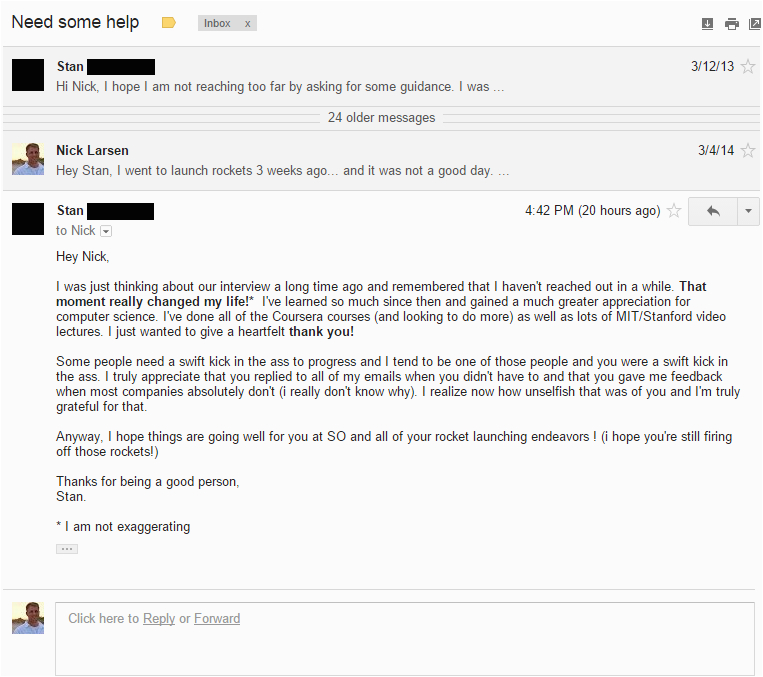Click the Reply arrow button

pos(713,211)
